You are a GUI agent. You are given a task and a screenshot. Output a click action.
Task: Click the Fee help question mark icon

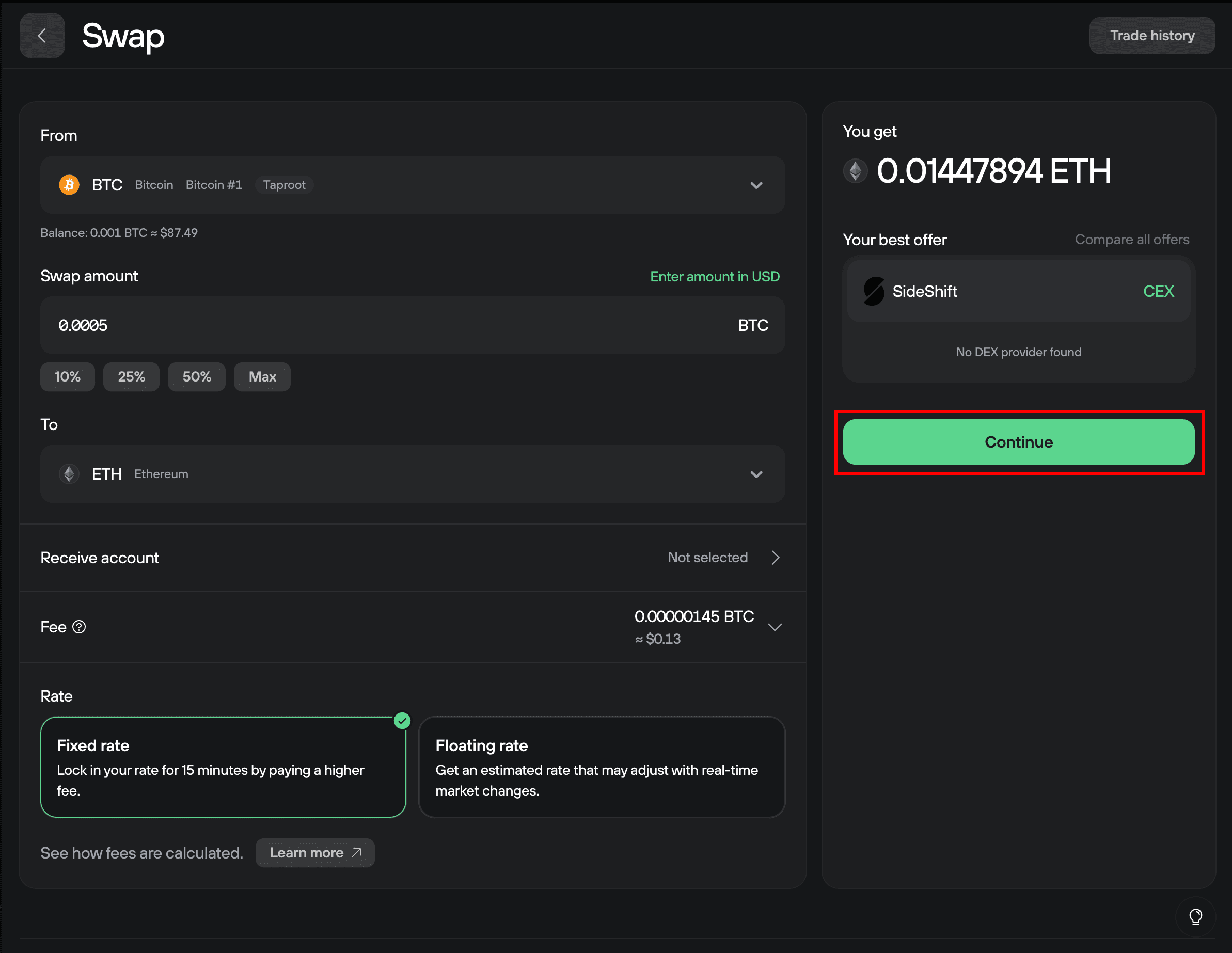[80, 627]
